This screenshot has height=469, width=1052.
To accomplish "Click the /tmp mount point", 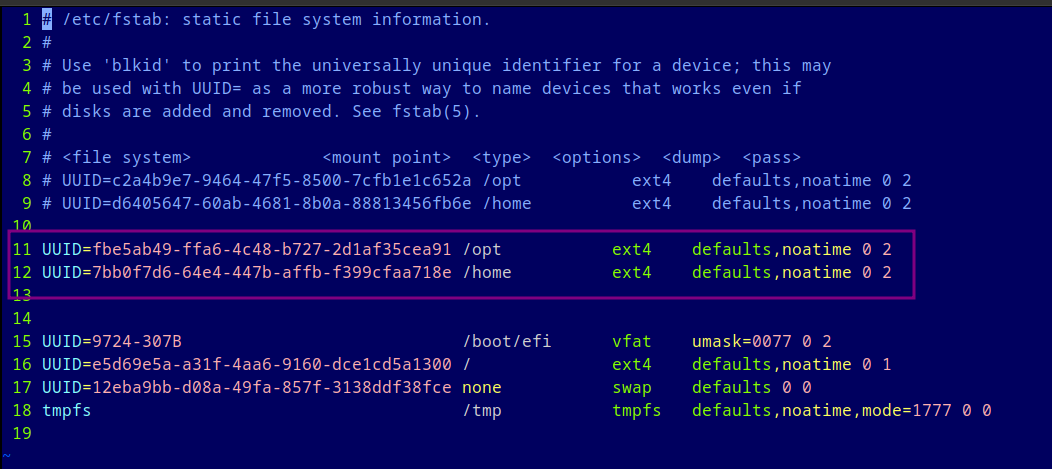I will [482, 410].
